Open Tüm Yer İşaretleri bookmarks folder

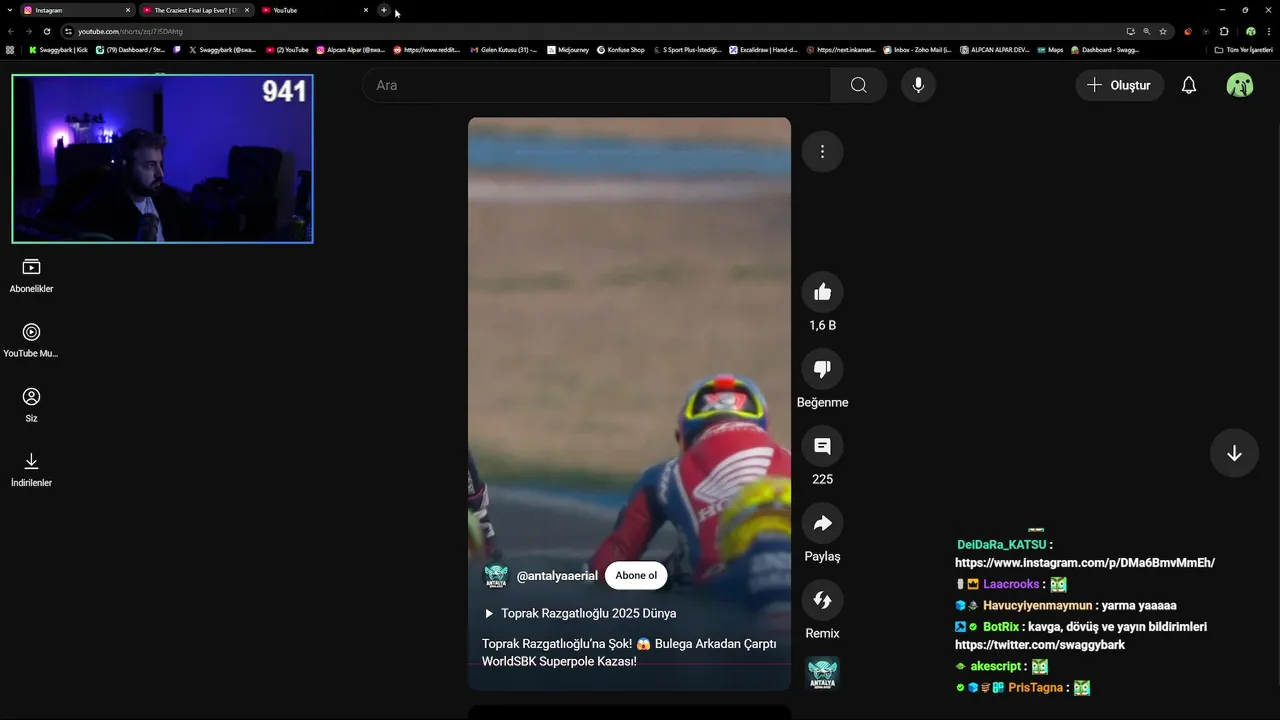point(1244,49)
